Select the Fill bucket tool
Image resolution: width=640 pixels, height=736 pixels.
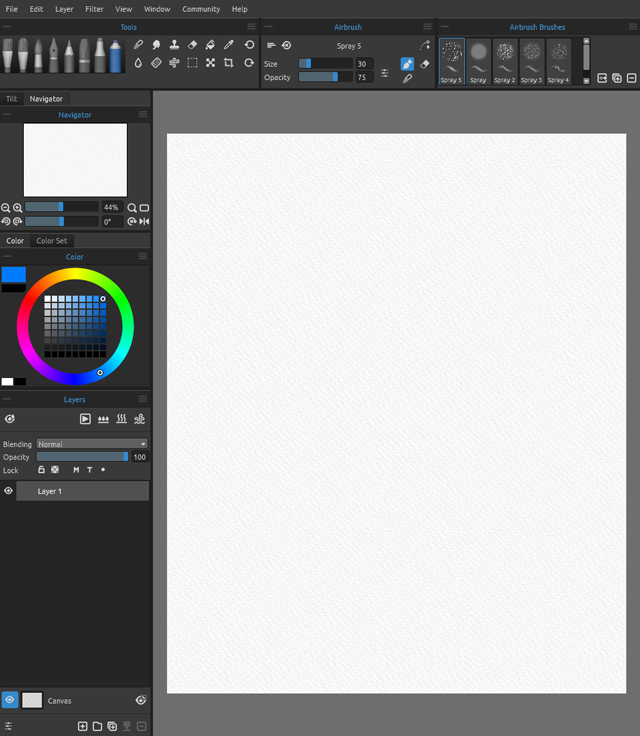pos(210,45)
